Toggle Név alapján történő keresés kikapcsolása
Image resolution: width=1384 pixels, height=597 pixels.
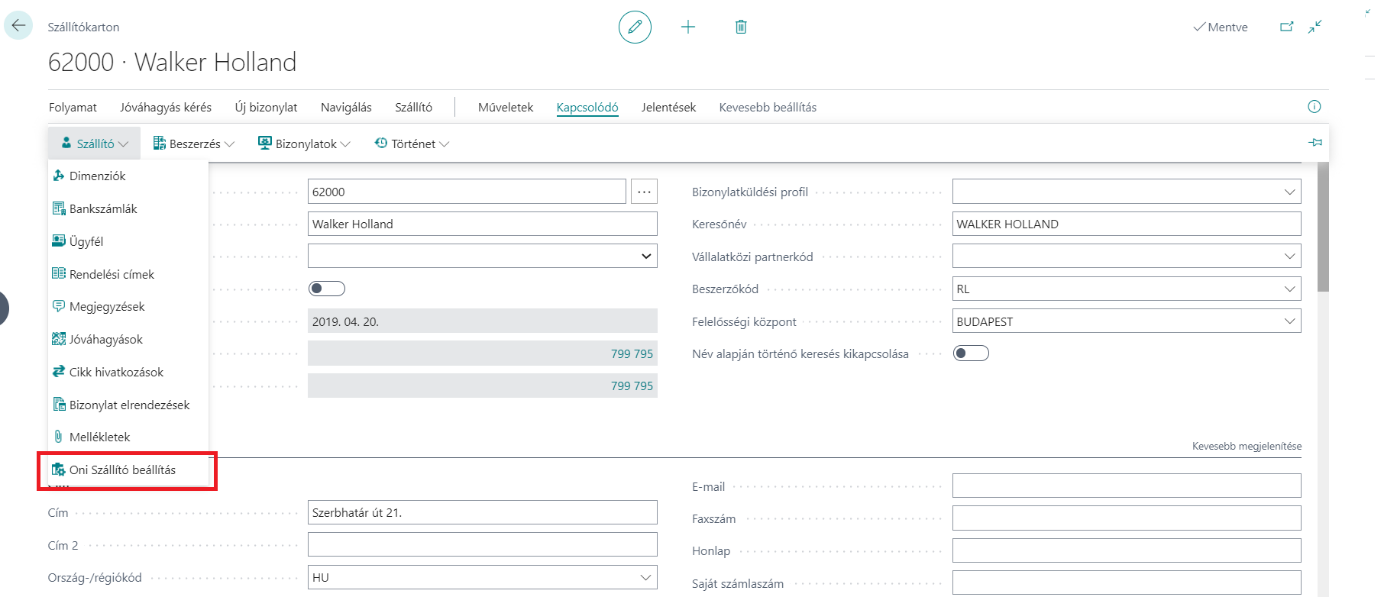pyautogui.click(x=970, y=353)
